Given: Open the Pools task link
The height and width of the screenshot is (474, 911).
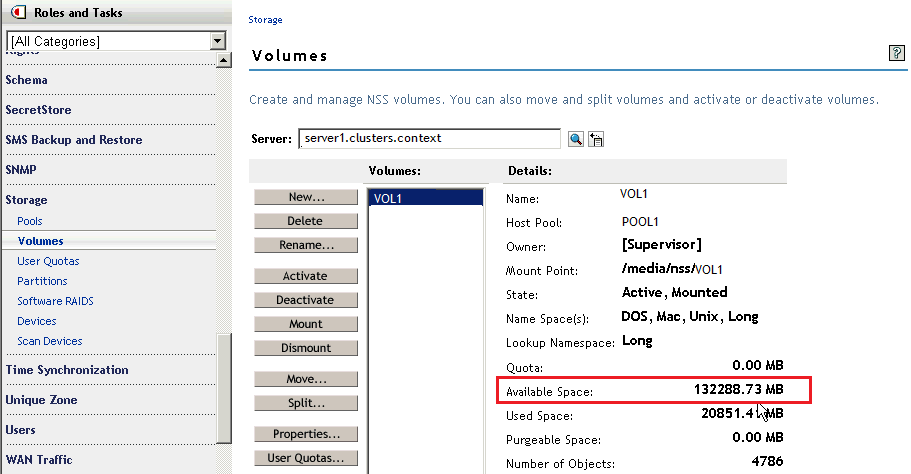Looking at the screenshot, I should [x=30, y=221].
